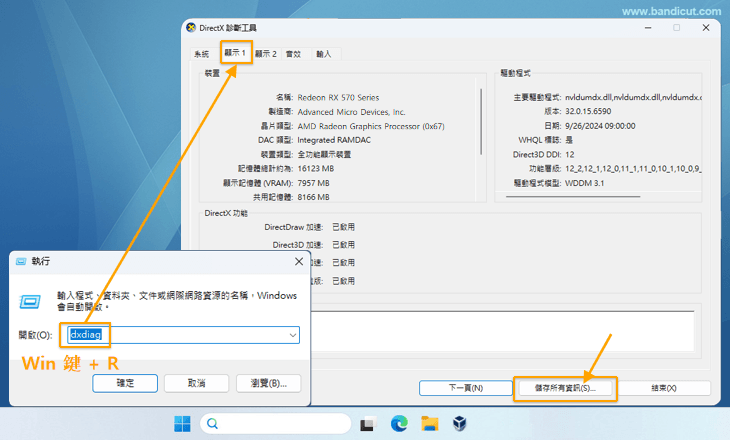Click the 12_2,12_1,12_0 feature levels value

click(x=633, y=169)
